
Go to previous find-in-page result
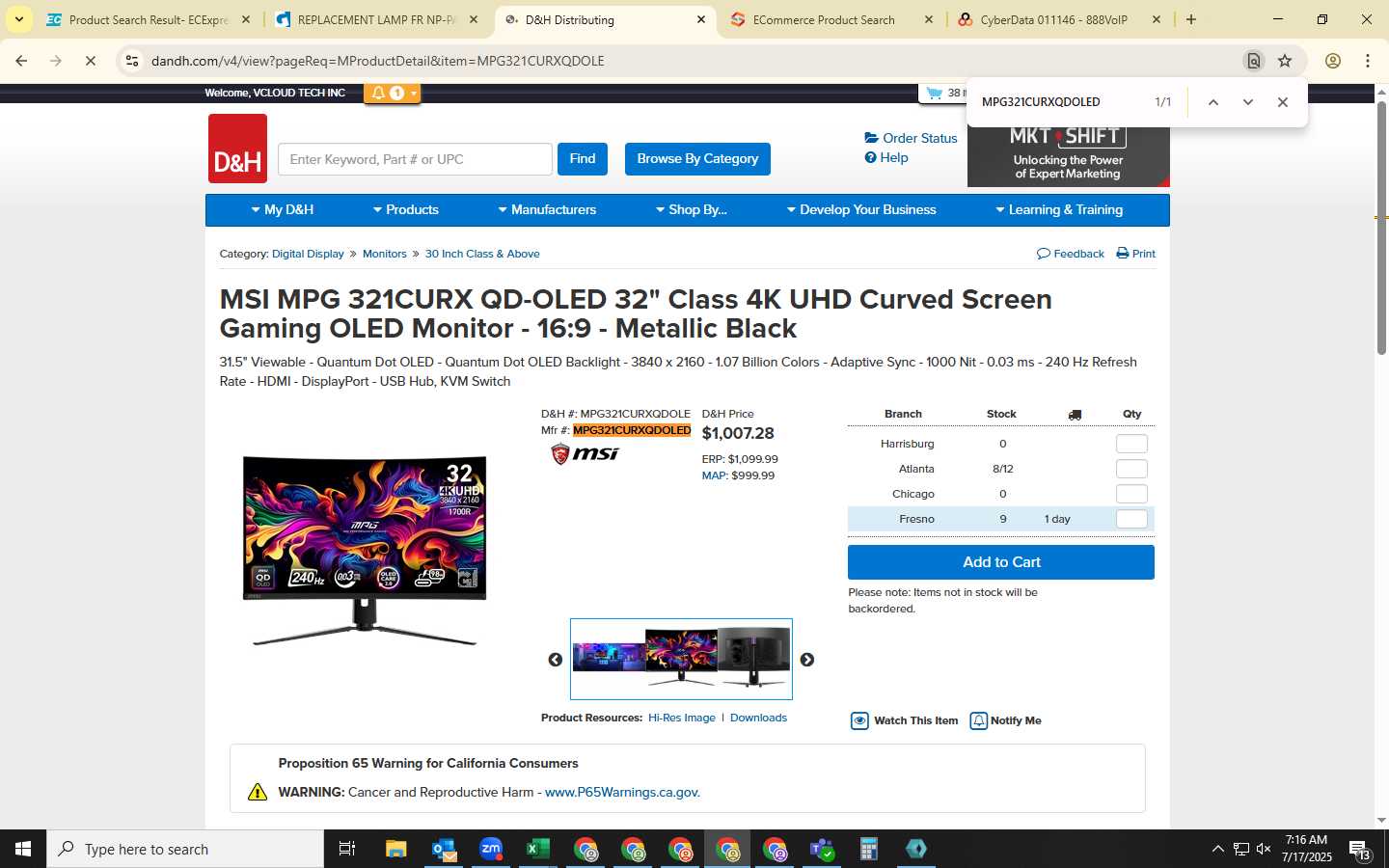coord(1213,102)
